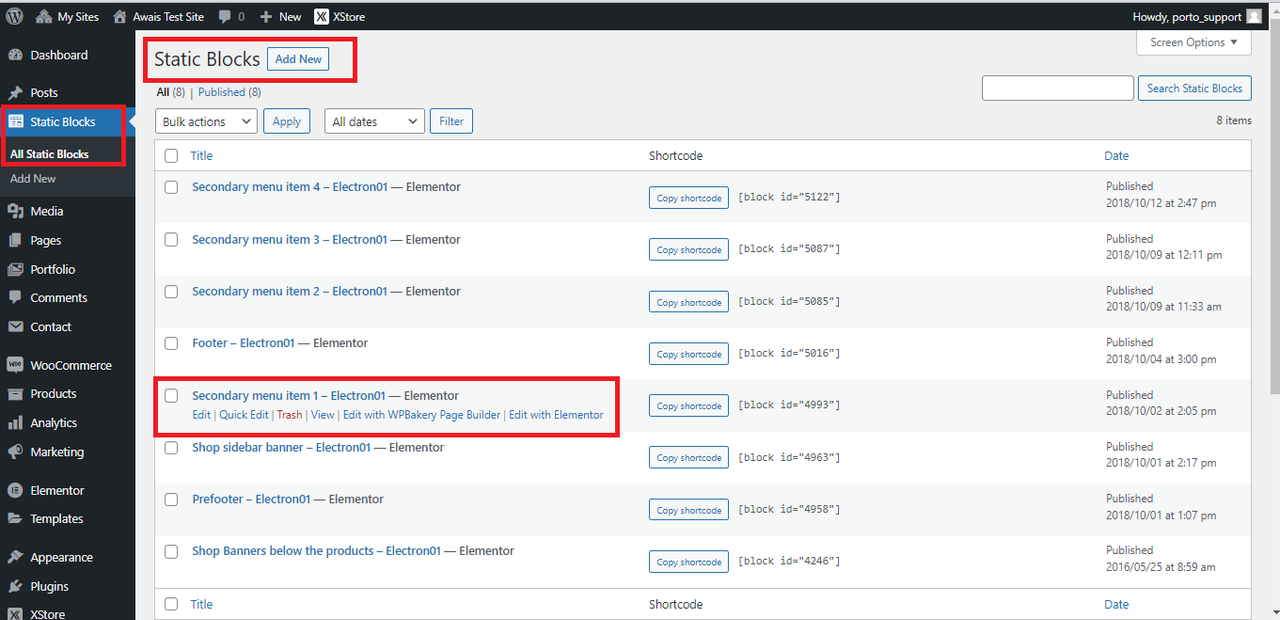
Task: Open Add New submenu under Static Blocks
Action: point(33,179)
